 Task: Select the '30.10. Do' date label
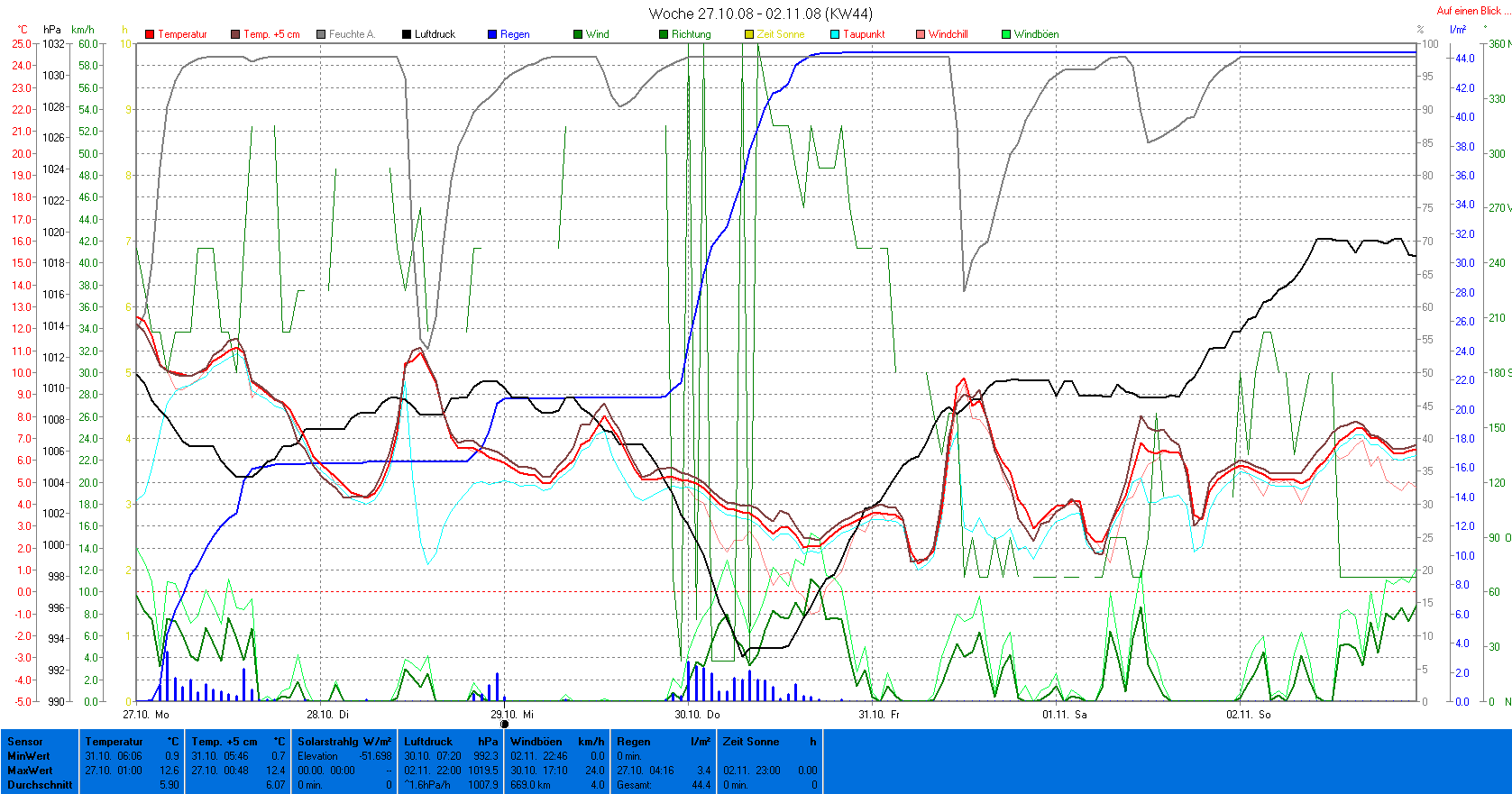[x=697, y=715]
